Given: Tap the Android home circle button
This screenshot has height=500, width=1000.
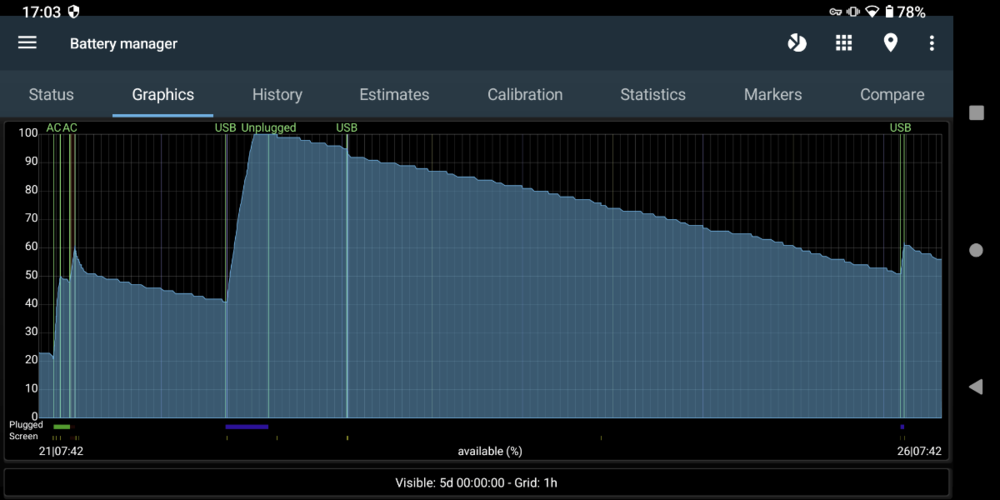Looking at the screenshot, I should pyautogui.click(x=976, y=250).
